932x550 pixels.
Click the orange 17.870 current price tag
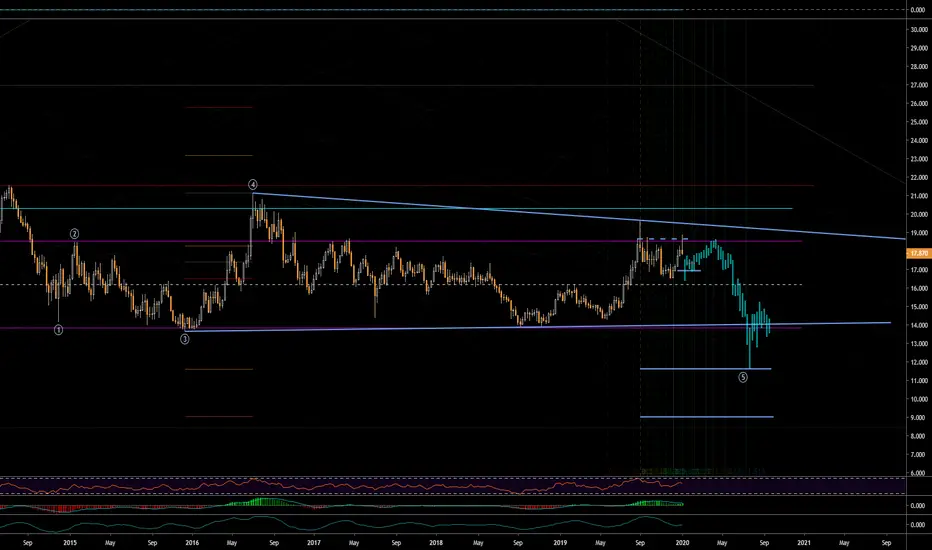[x=918, y=253]
